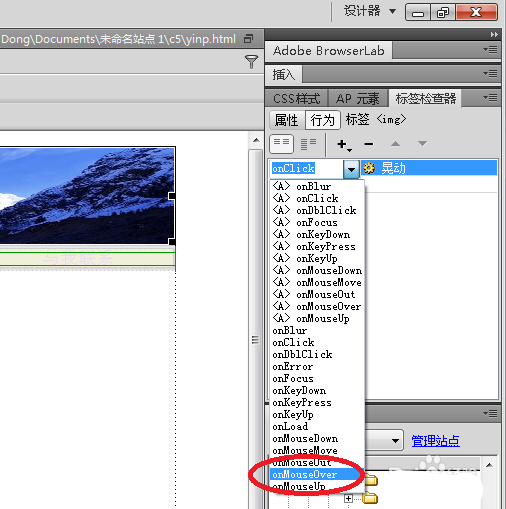Open the 插入 panel tab
The height and width of the screenshot is (509, 506).
pyautogui.click(x=284, y=74)
